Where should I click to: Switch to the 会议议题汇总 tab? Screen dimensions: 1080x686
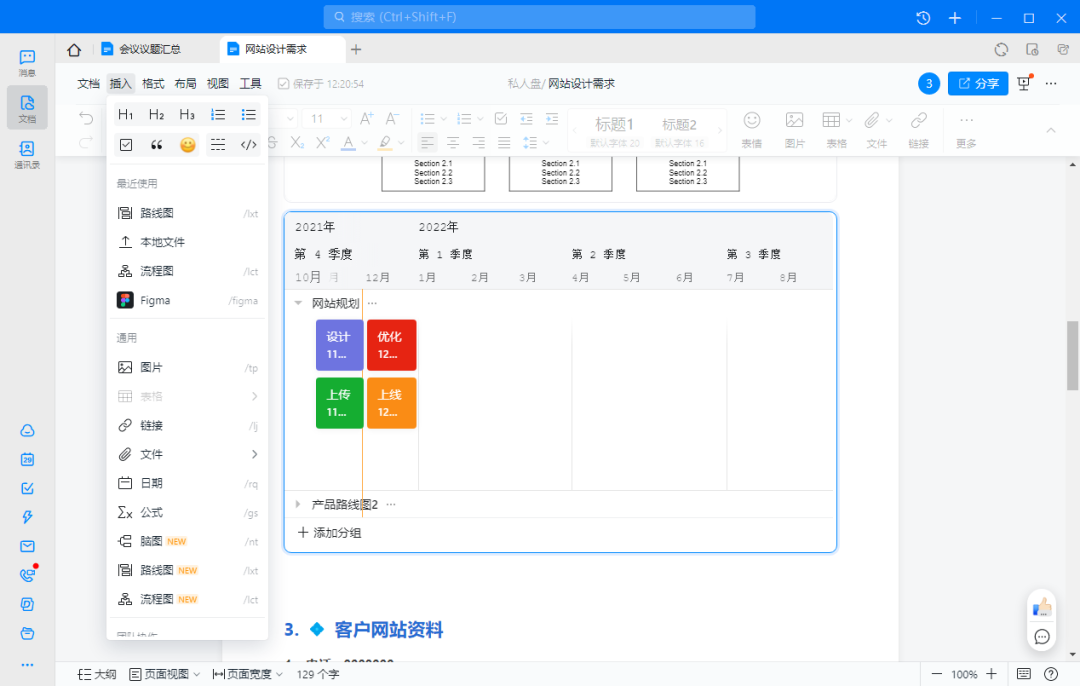150,49
